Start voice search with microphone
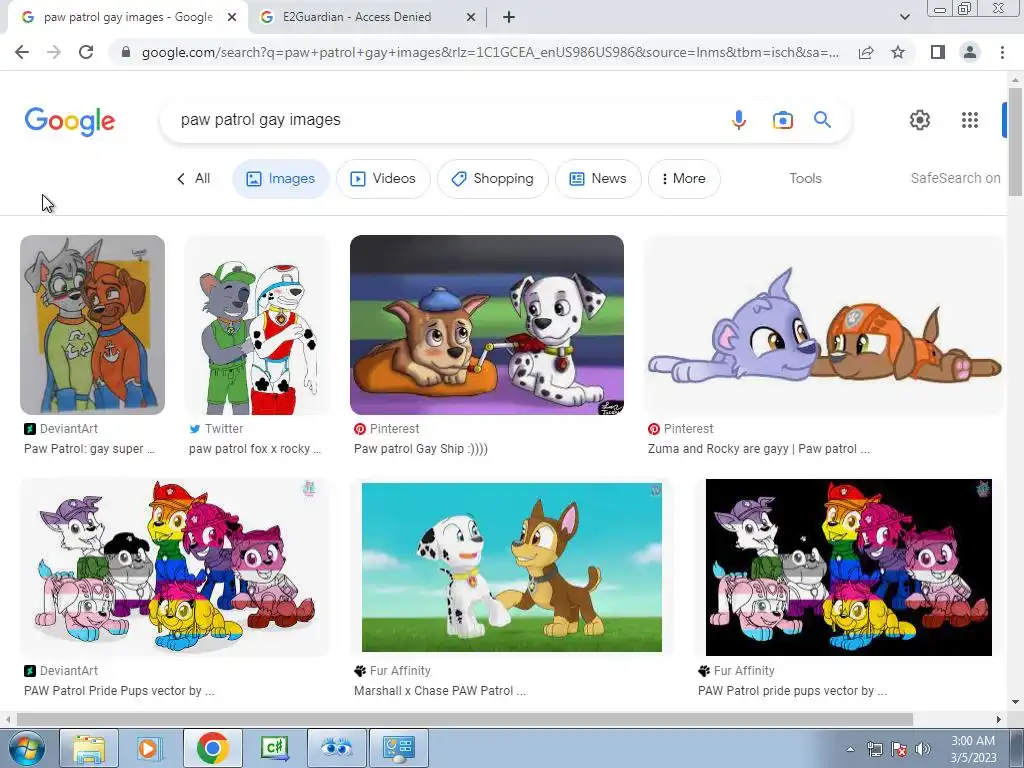 (739, 120)
